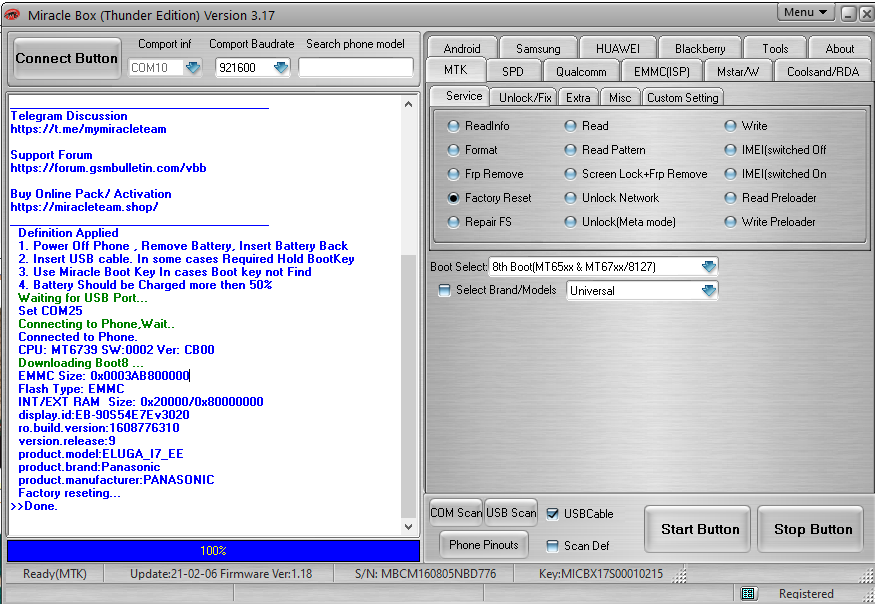This screenshot has width=875, height=604.
Task: Click the Telegram link t.me/mymiracleteam
Action: coord(88,129)
